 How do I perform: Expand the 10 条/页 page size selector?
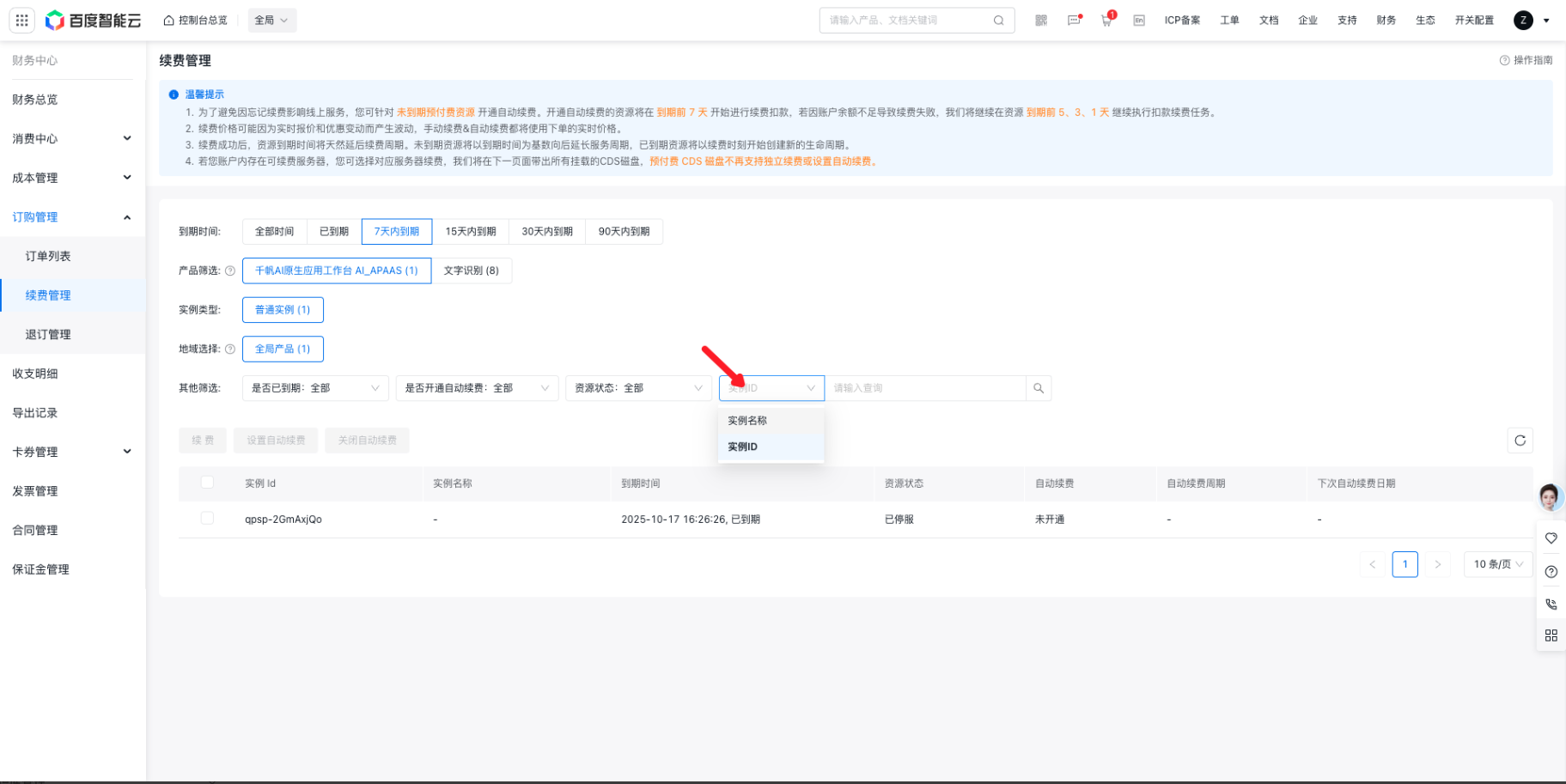[1497, 564]
